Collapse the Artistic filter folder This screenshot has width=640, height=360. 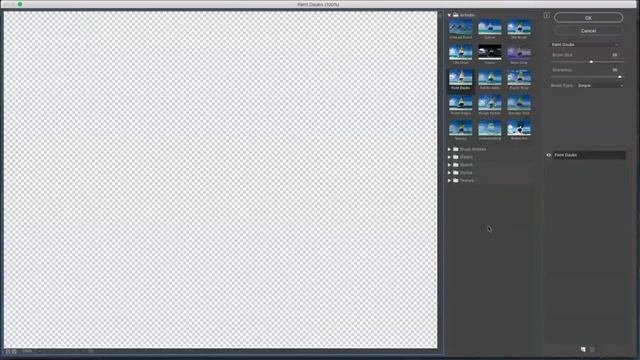click(449, 15)
